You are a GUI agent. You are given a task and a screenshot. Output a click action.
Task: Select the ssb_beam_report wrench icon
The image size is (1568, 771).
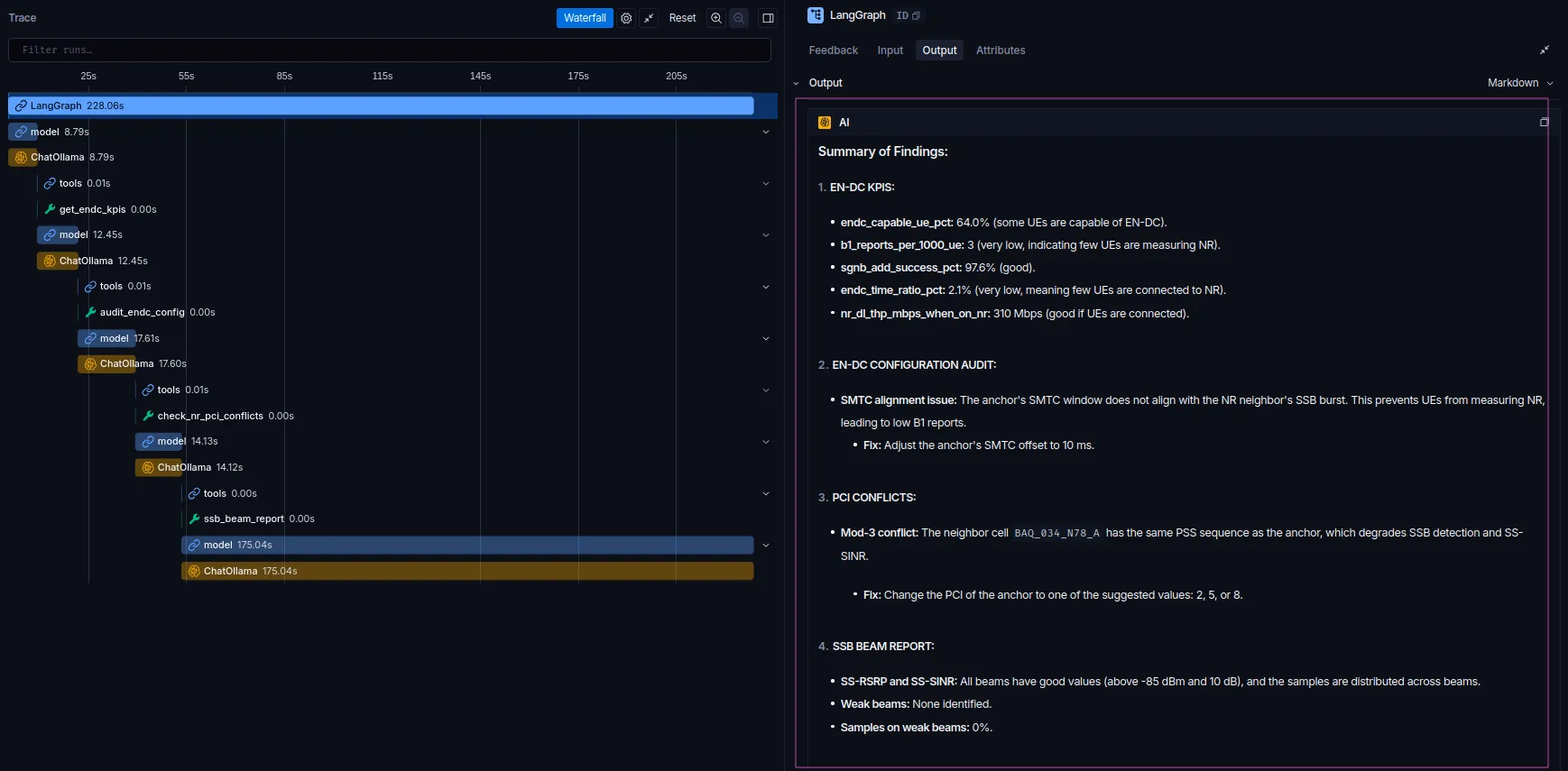point(194,519)
